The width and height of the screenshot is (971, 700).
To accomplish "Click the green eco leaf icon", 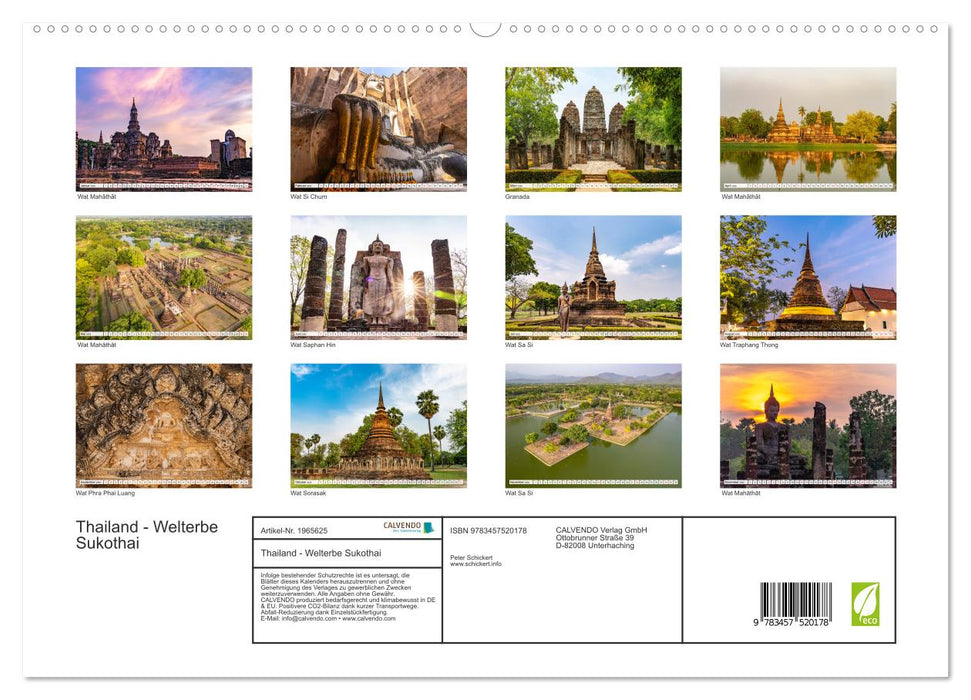I will tap(865, 604).
